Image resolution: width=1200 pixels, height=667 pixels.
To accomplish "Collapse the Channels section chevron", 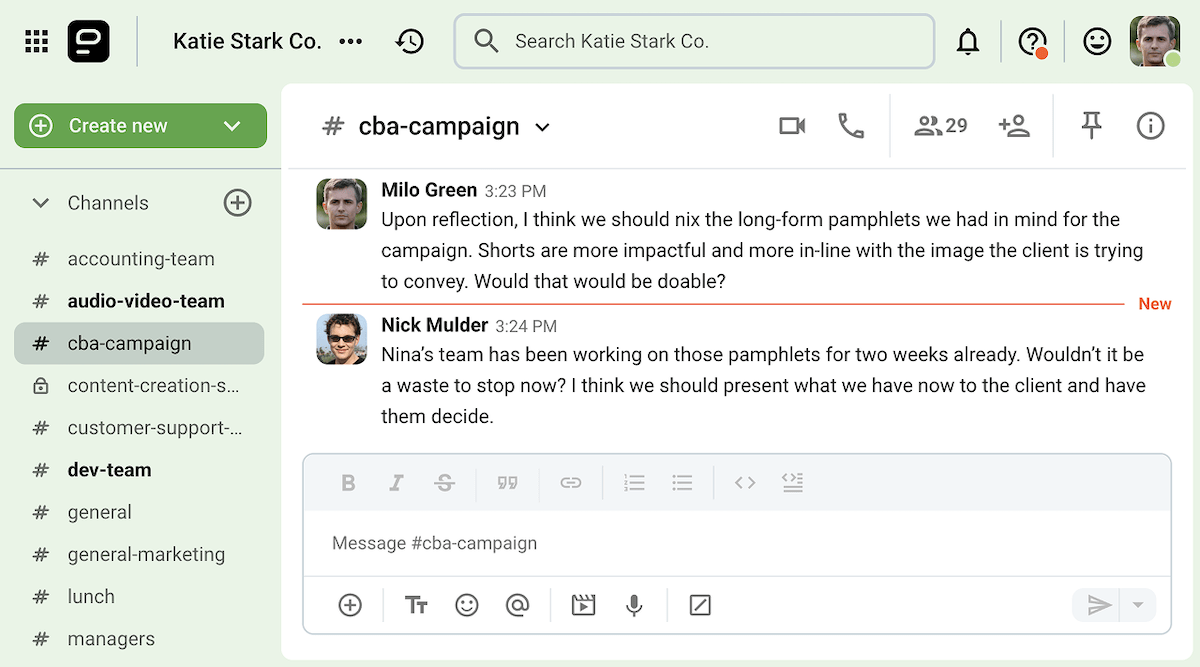I will [41, 203].
